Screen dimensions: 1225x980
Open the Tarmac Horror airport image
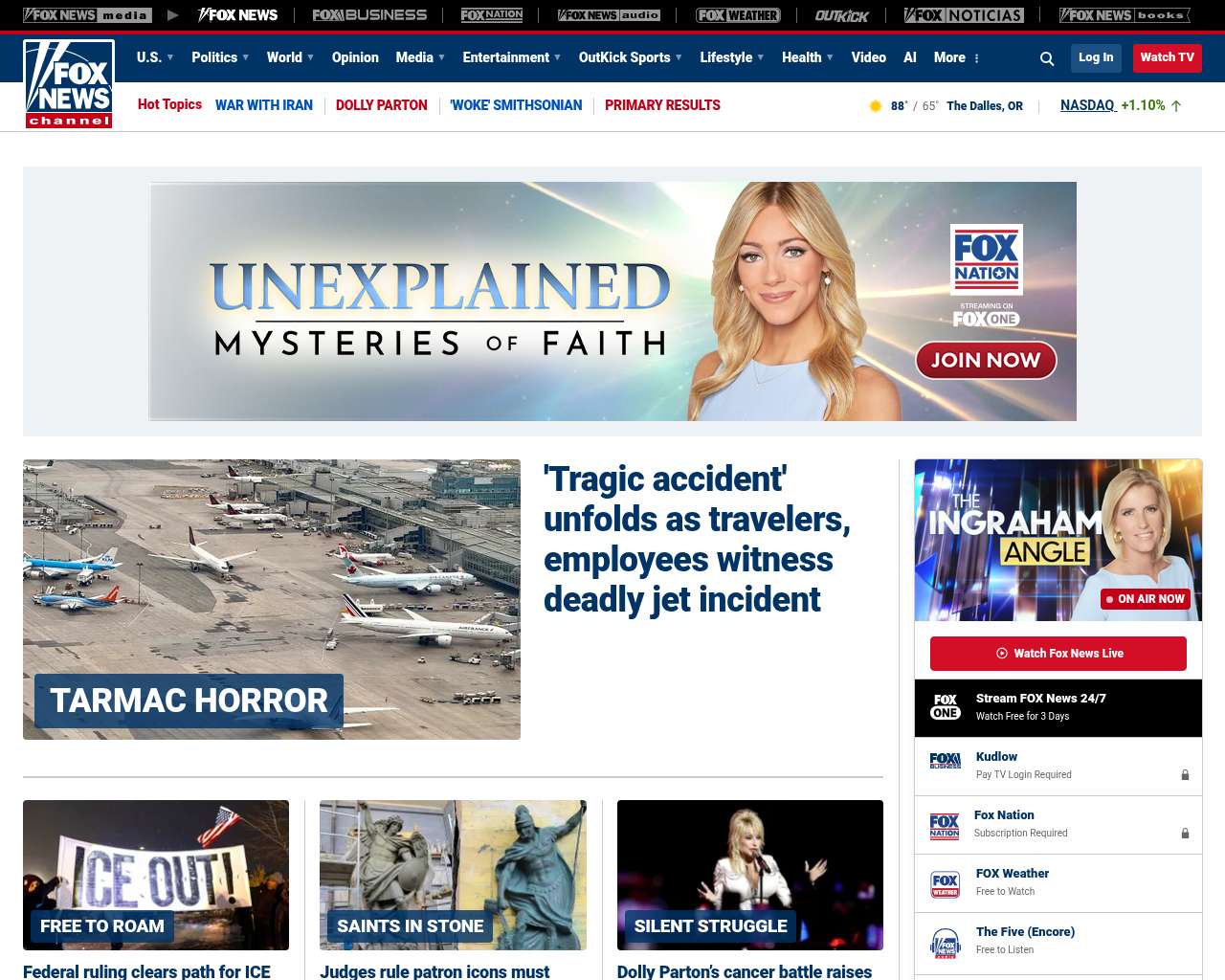(x=272, y=599)
